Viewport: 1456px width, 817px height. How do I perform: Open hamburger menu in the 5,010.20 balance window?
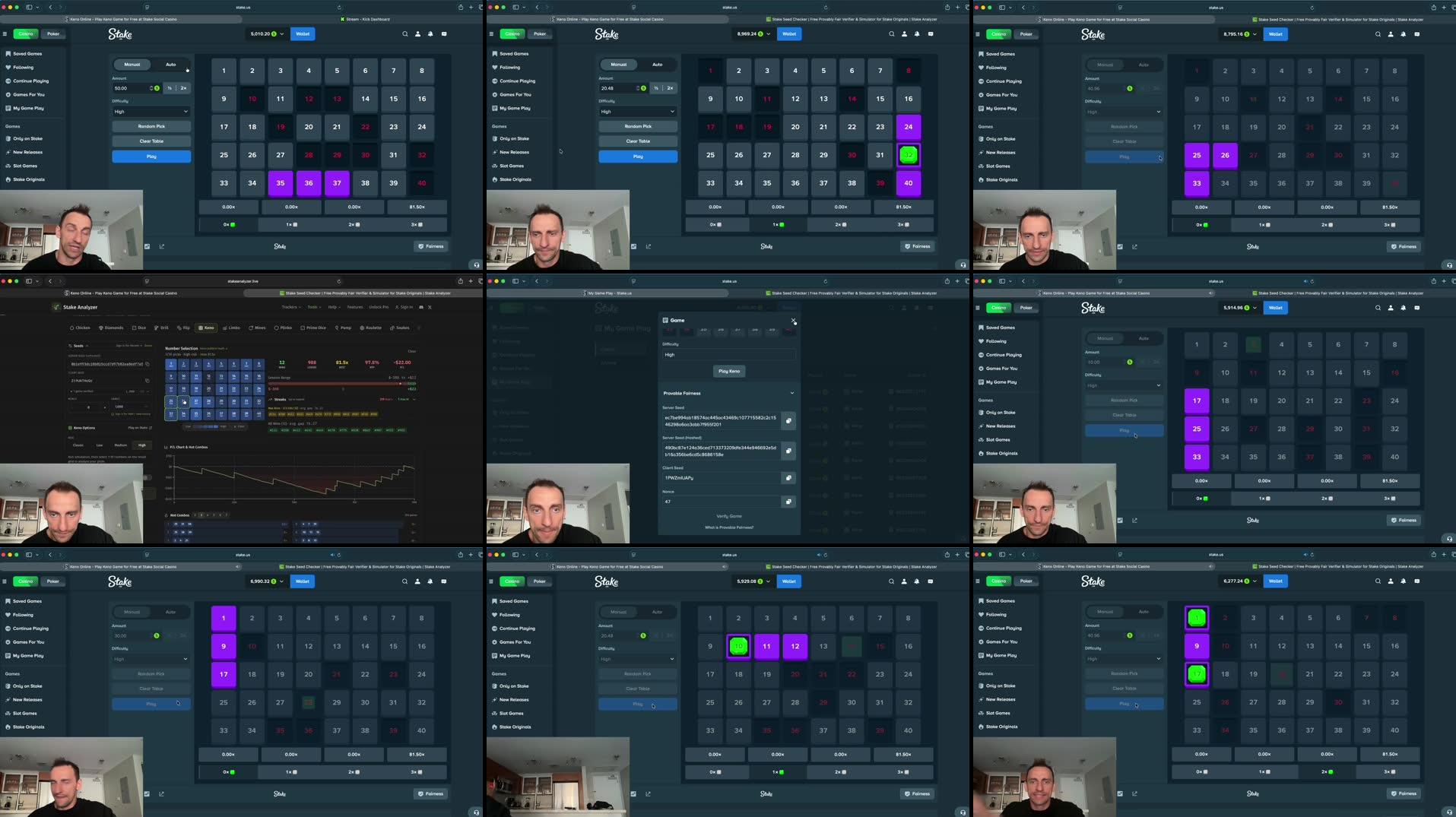pos(5,33)
